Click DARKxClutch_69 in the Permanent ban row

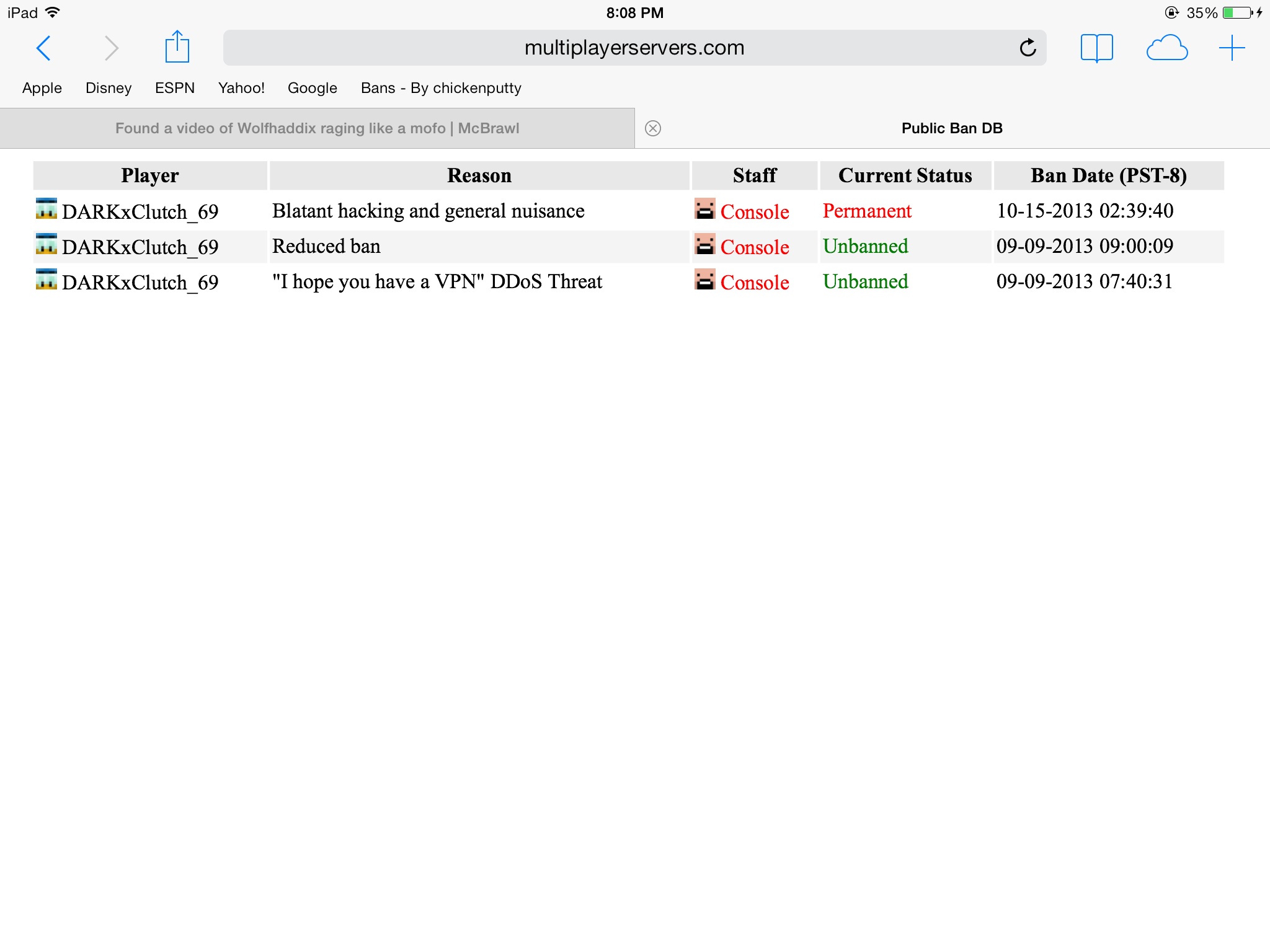[x=140, y=212]
